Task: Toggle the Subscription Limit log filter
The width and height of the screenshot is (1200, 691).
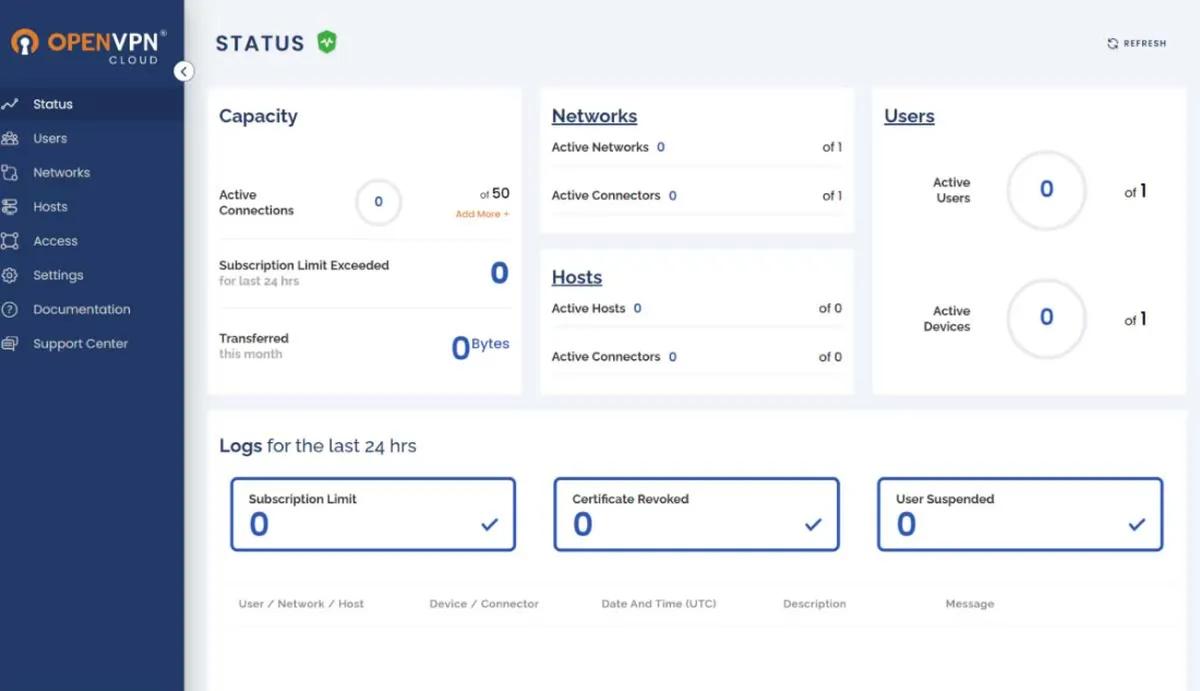Action: point(373,514)
